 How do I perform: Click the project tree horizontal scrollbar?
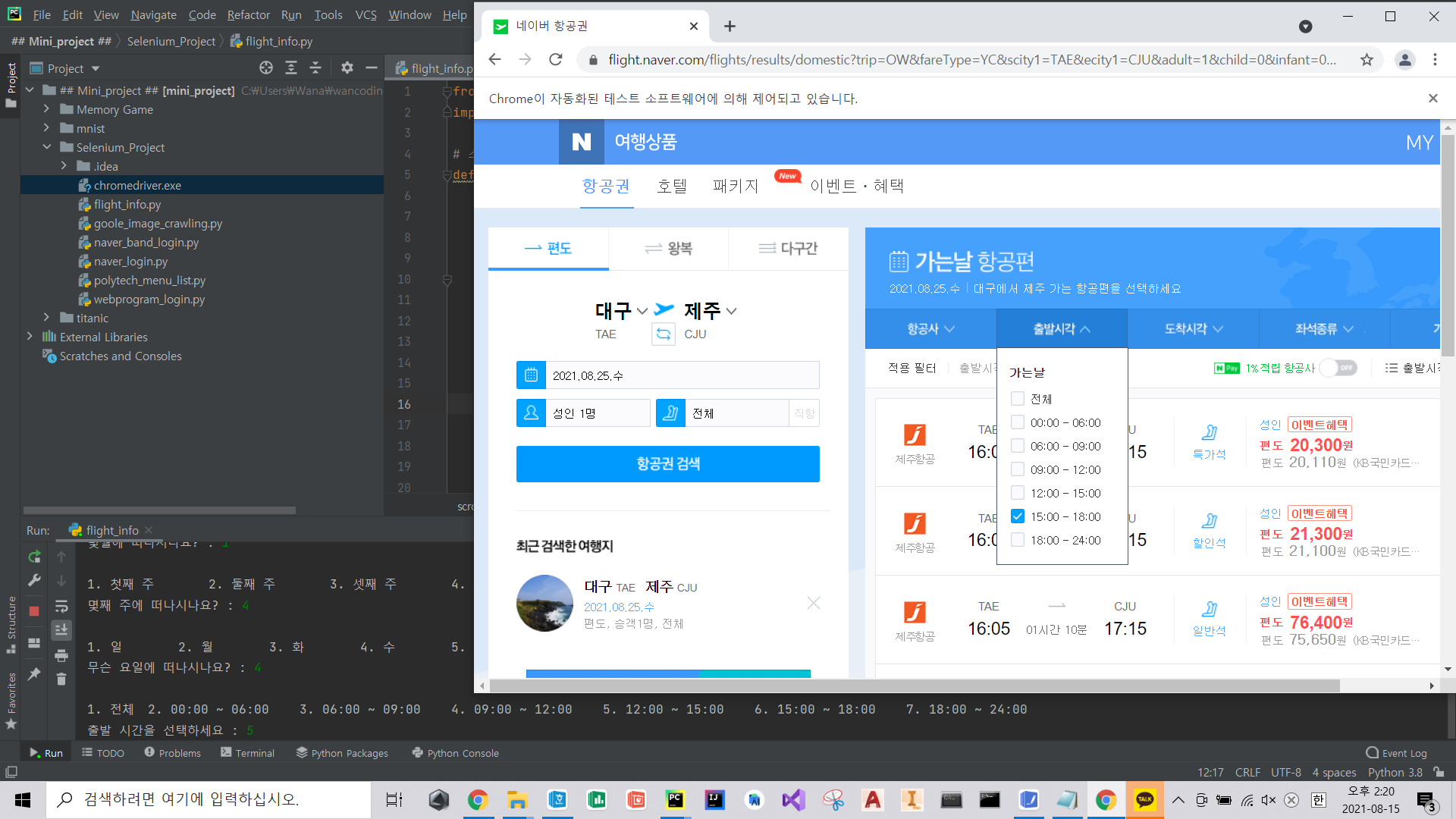click(159, 510)
